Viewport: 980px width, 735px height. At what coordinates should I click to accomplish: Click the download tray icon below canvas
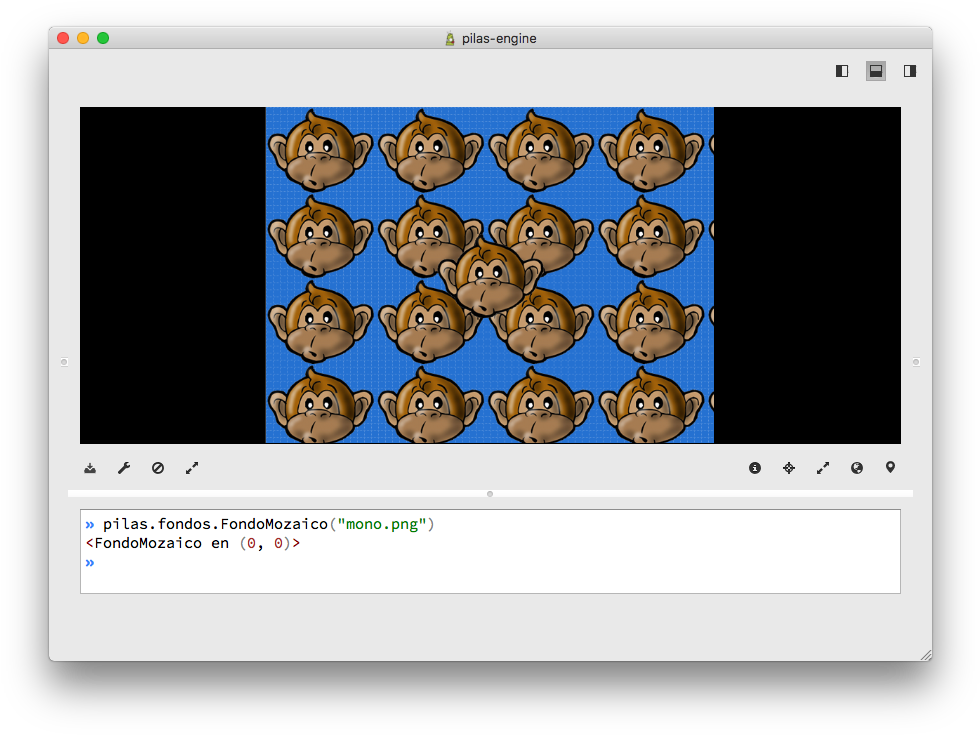tap(90, 468)
